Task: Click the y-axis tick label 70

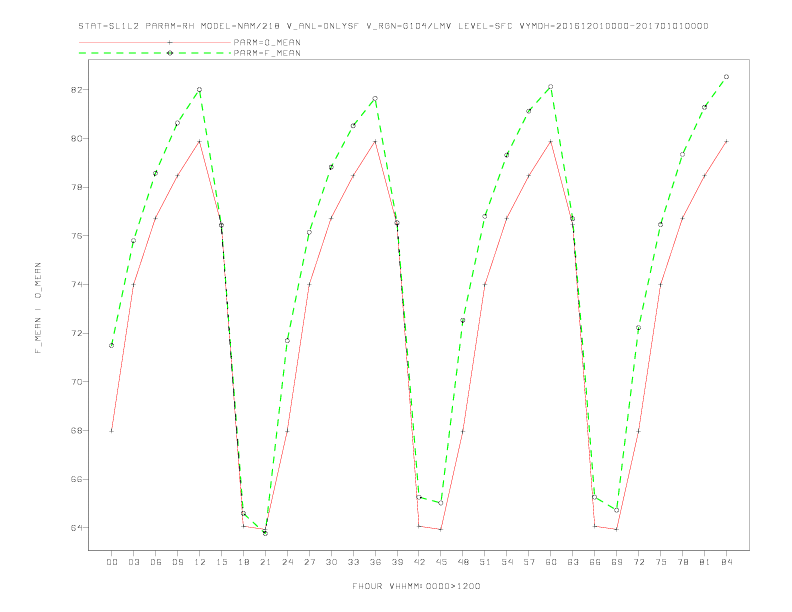Action: click(76, 382)
